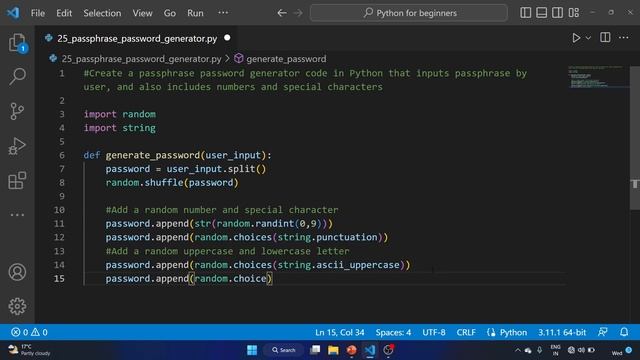Open the weather widget showing 17°C
640x360 pixels.
point(29,350)
